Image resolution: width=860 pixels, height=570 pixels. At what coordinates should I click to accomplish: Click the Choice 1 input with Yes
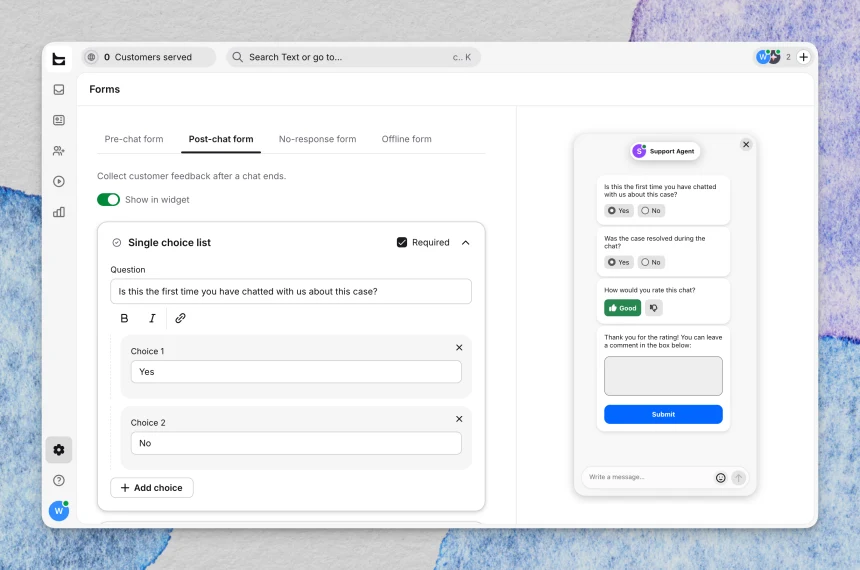(296, 372)
